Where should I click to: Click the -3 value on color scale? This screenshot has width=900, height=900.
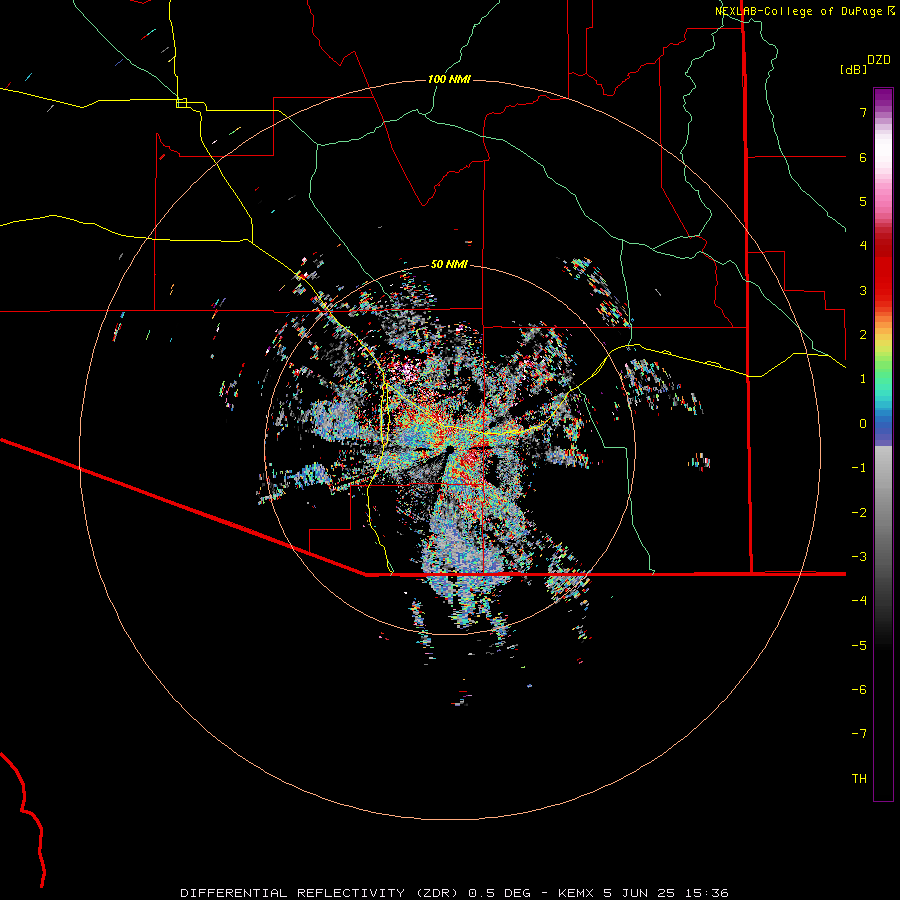pos(859,557)
